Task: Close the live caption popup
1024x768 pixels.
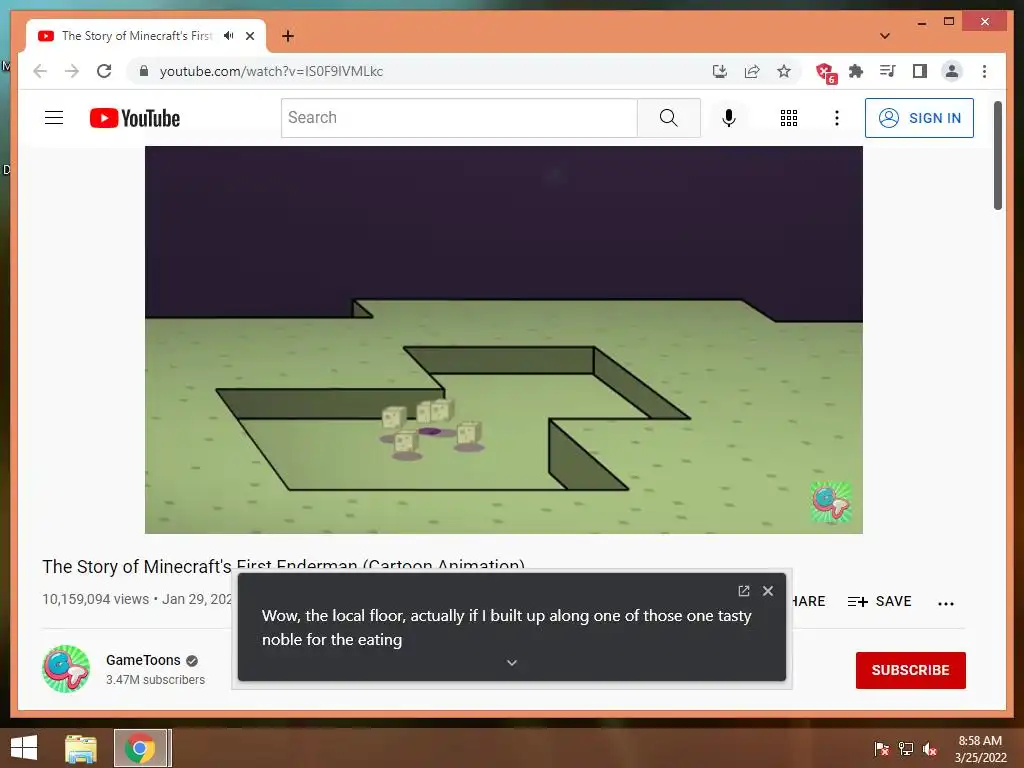Action: pyautogui.click(x=768, y=591)
